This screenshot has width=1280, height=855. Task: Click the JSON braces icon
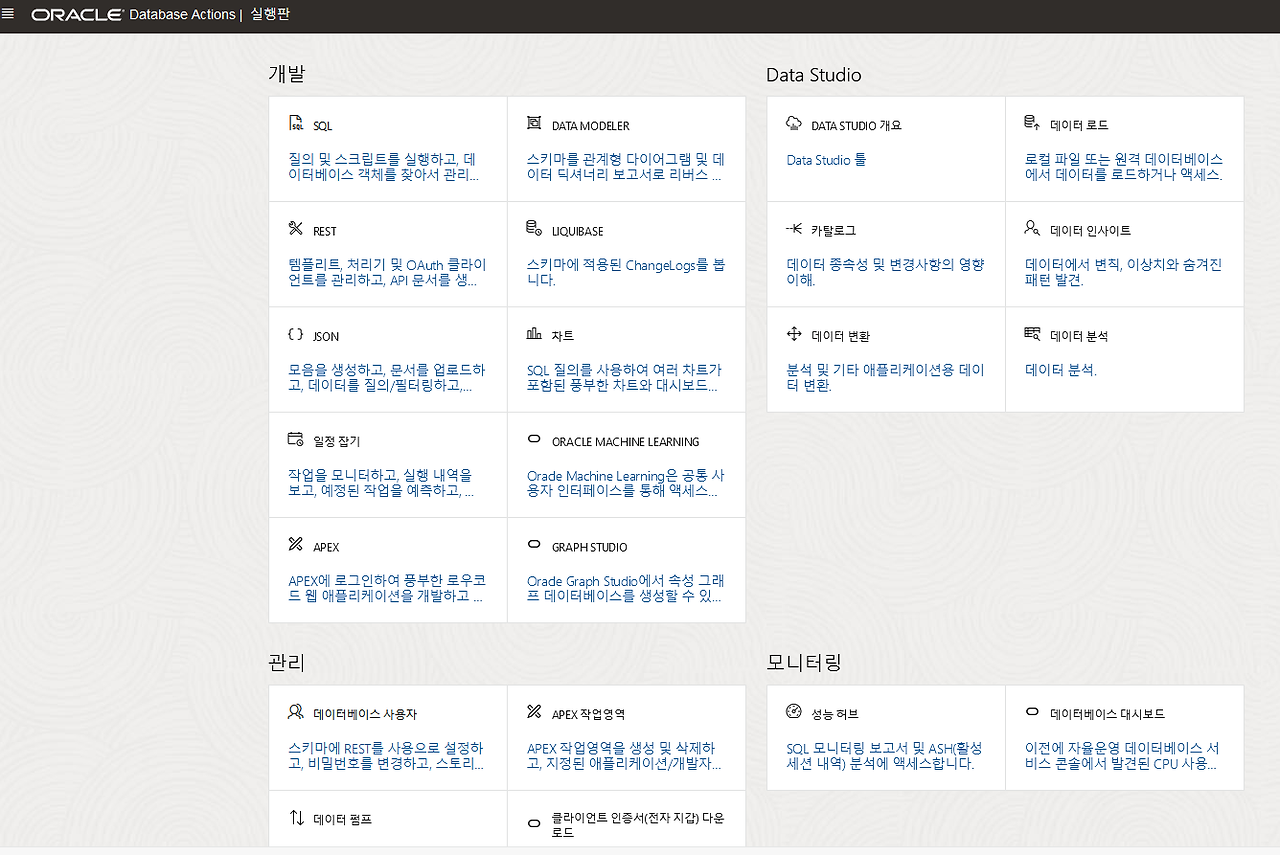tap(295, 335)
